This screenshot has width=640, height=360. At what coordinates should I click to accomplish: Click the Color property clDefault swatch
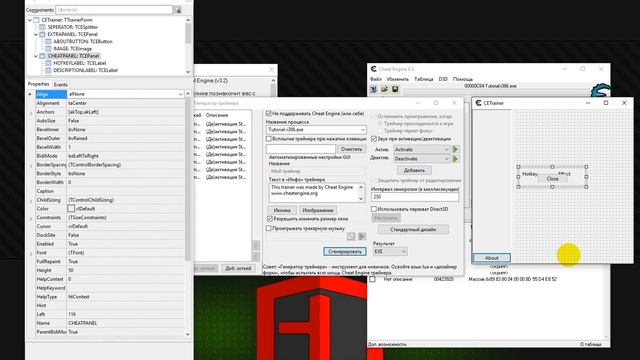click(71, 209)
